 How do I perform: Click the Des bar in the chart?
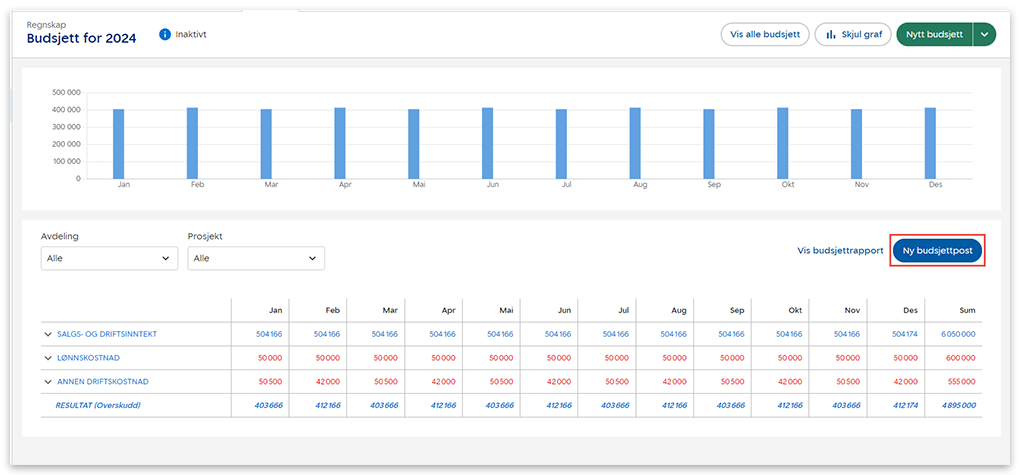pyautogui.click(x=930, y=143)
